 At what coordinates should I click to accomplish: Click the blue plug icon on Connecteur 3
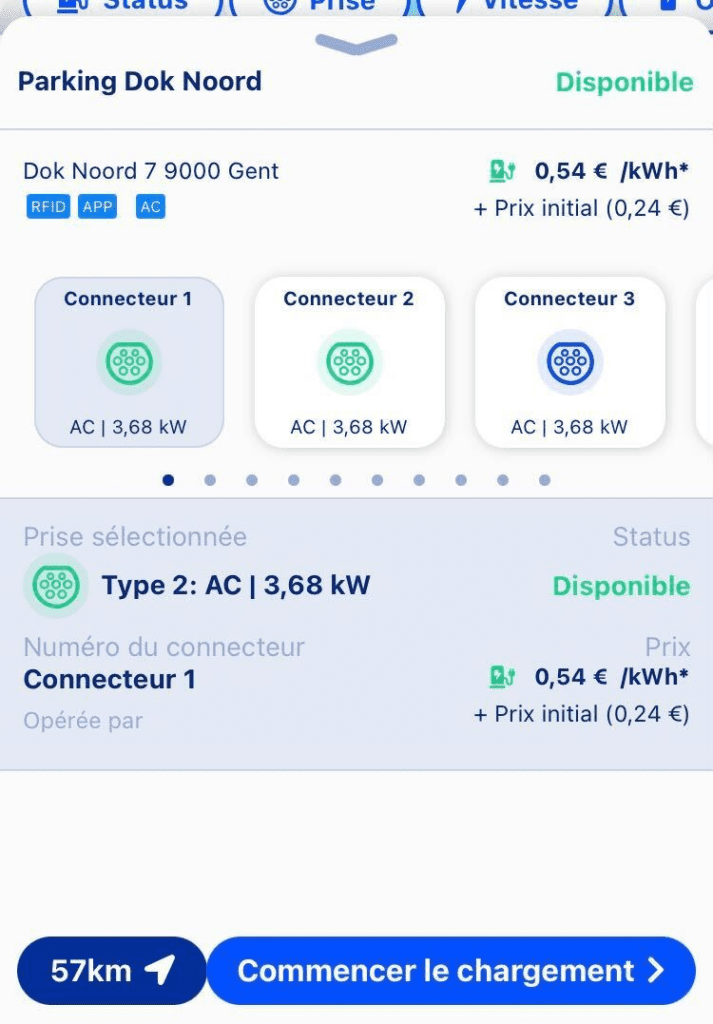tap(568, 361)
